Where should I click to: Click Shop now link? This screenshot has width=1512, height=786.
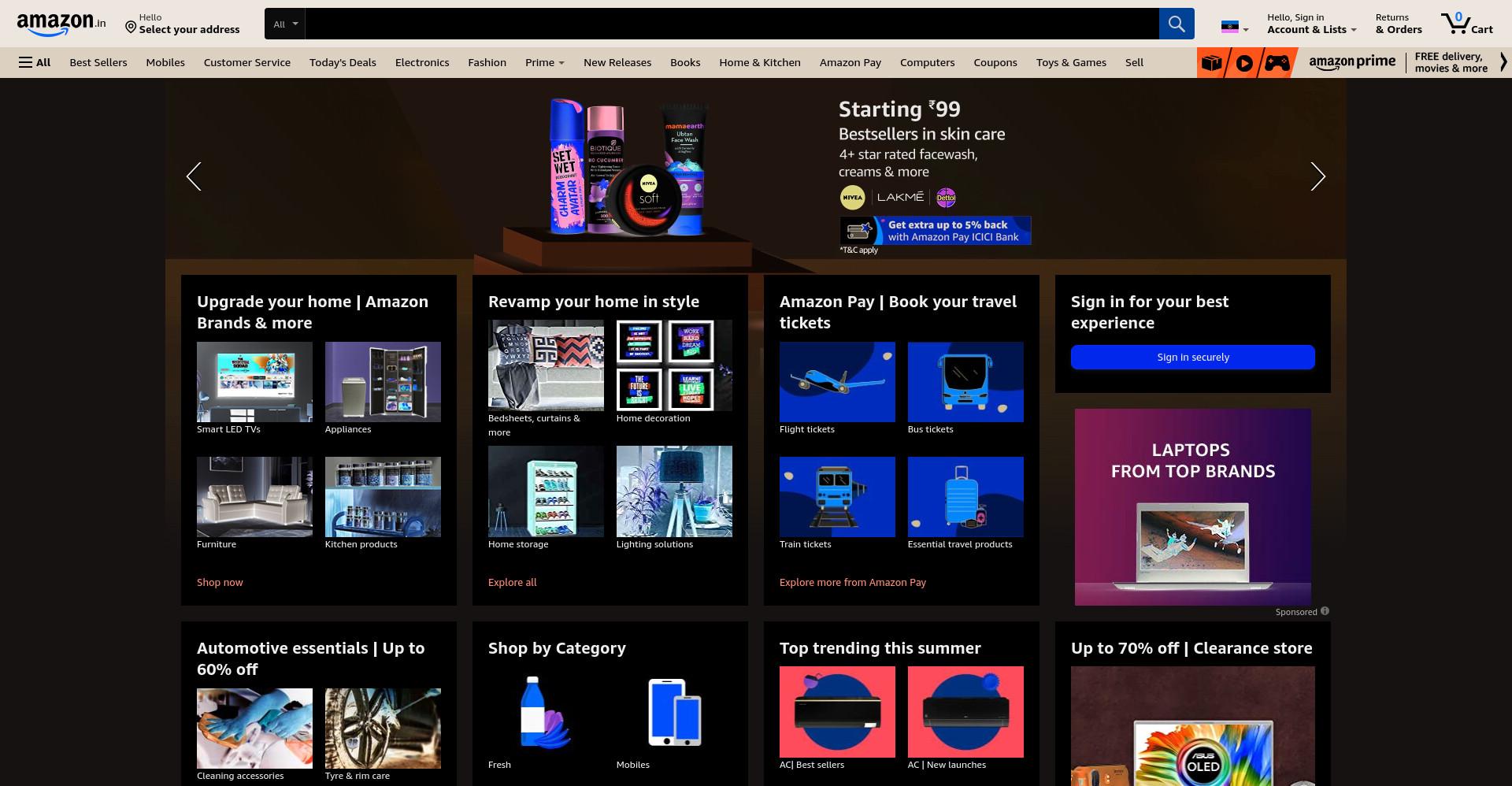pyautogui.click(x=220, y=582)
